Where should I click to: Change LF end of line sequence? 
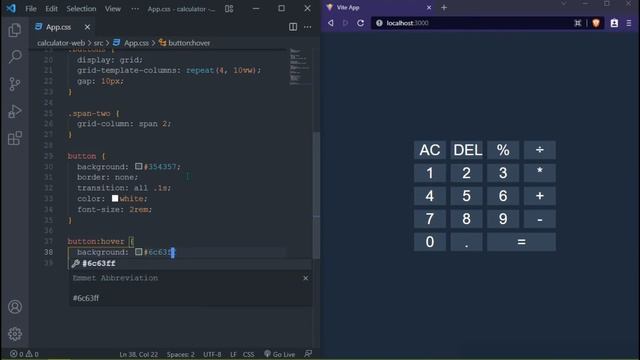233,354
